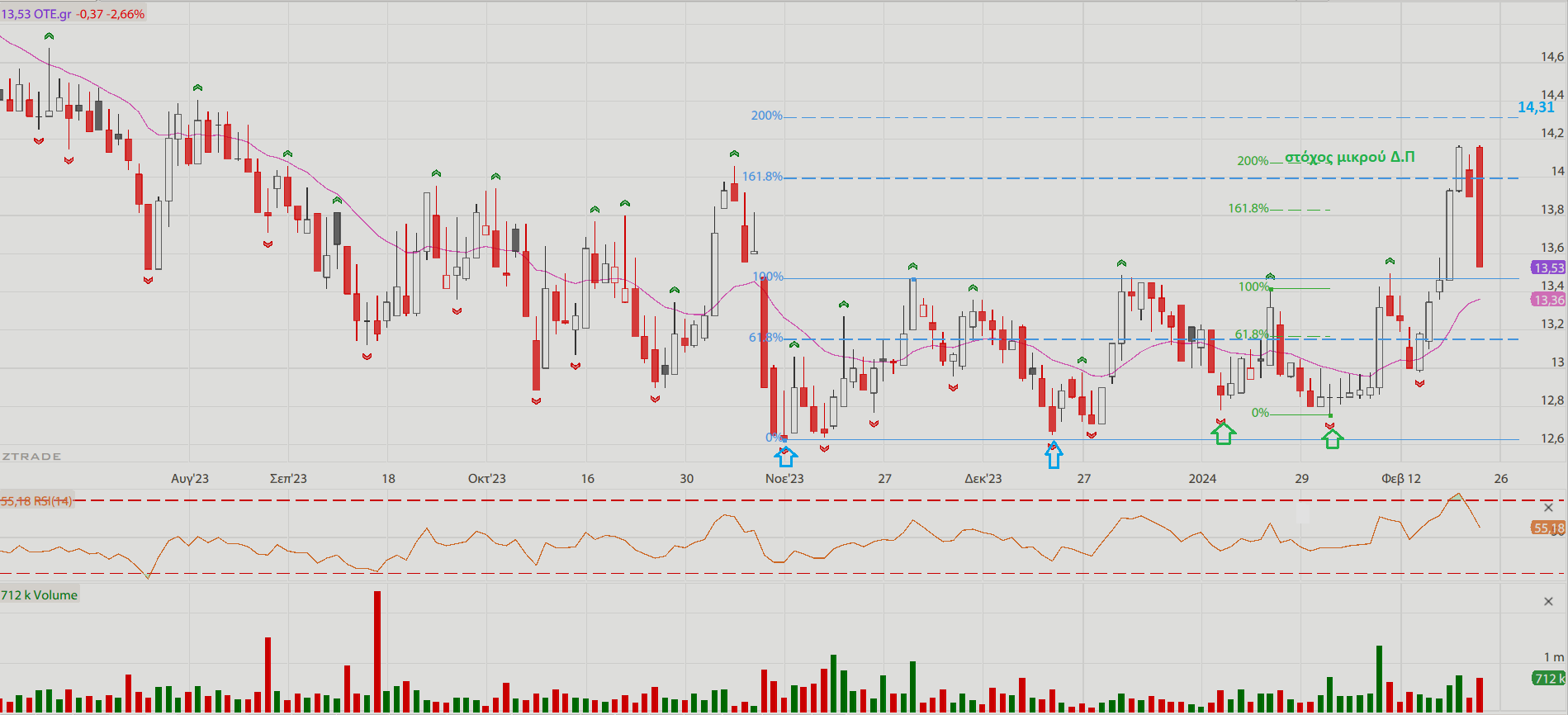1568x715 pixels.
Task: Select the pink 13,36 moving-average tag
Action: point(1549,300)
